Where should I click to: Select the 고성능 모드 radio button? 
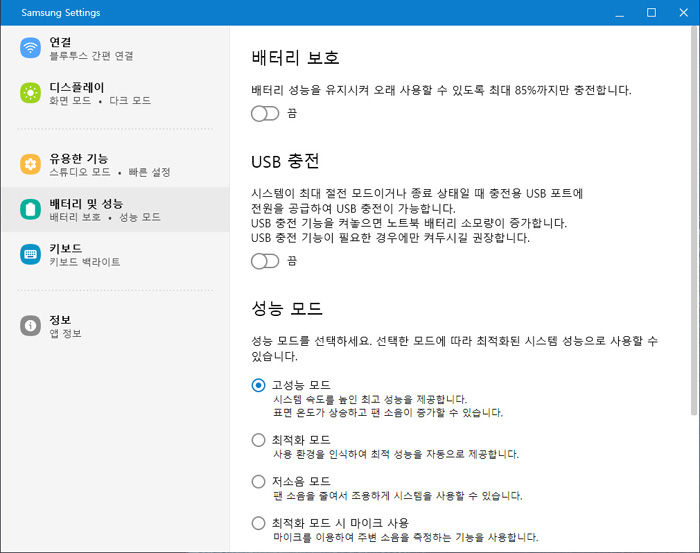click(258, 385)
